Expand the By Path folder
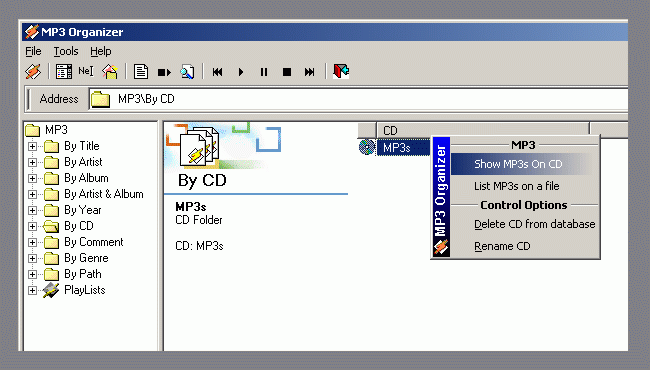 pyautogui.click(x=32, y=275)
